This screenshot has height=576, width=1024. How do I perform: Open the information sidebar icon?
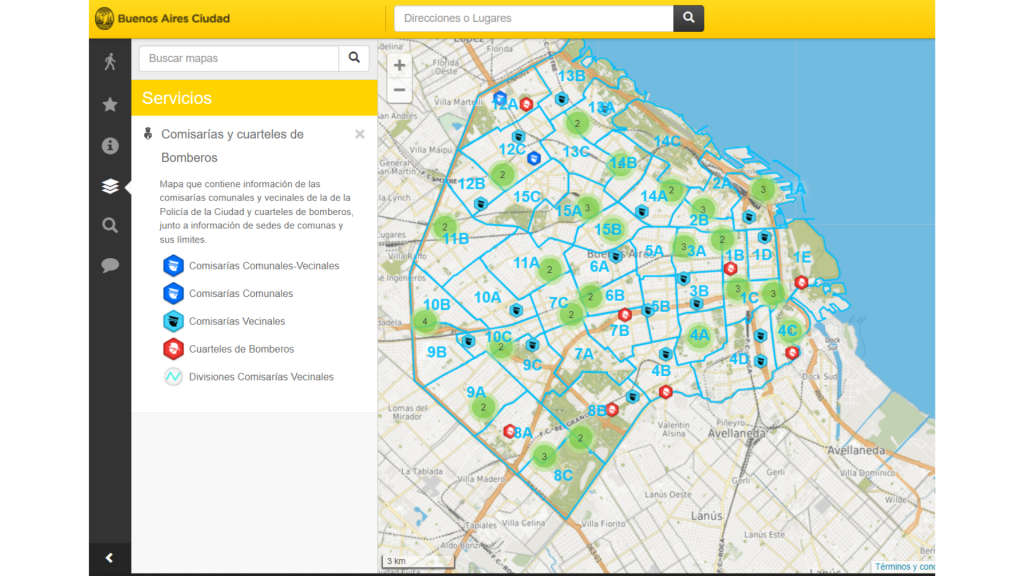(110, 146)
